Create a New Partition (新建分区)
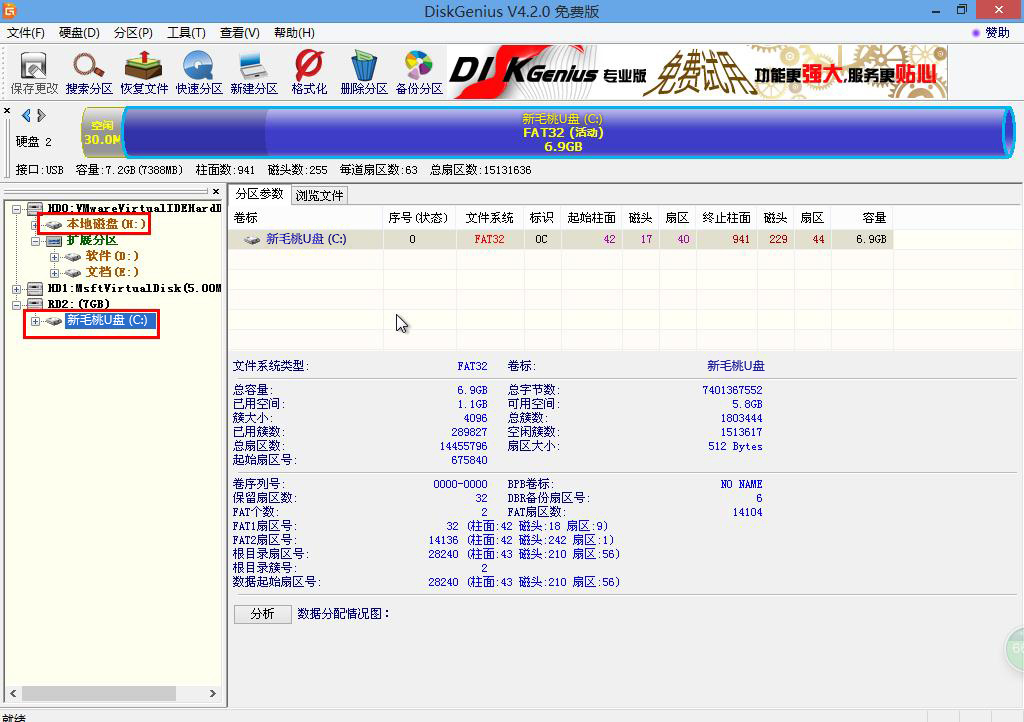 (253, 72)
